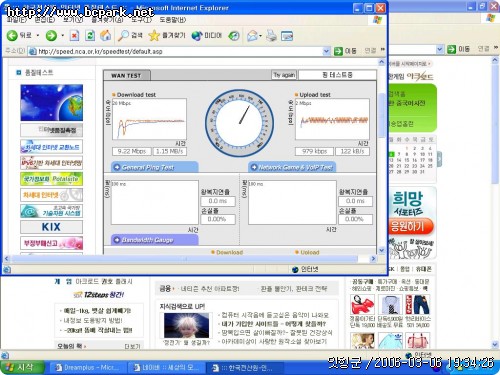Refresh the page via toolbar icon
This screenshot has height=375, width=500.
pyautogui.click(x=90, y=35)
